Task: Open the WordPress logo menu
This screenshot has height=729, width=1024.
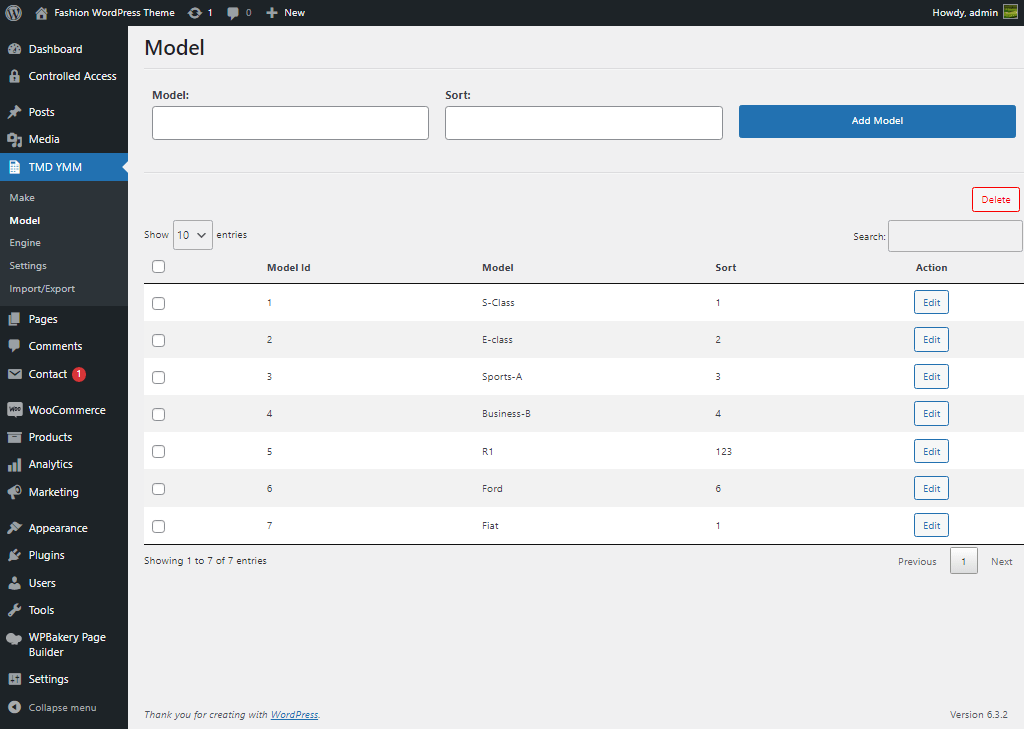Action: [x=13, y=12]
